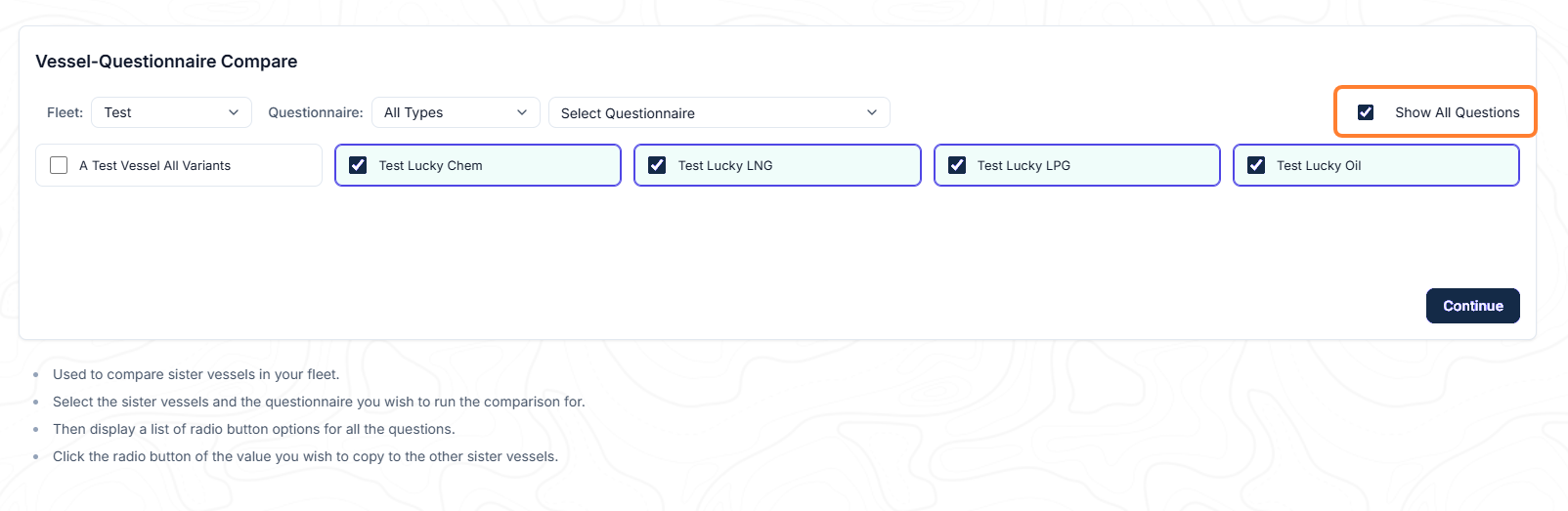Viewport: 1568px width, 511px height.
Task: Check the A Test Vessel All Variants checkbox
Action: click(x=59, y=165)
